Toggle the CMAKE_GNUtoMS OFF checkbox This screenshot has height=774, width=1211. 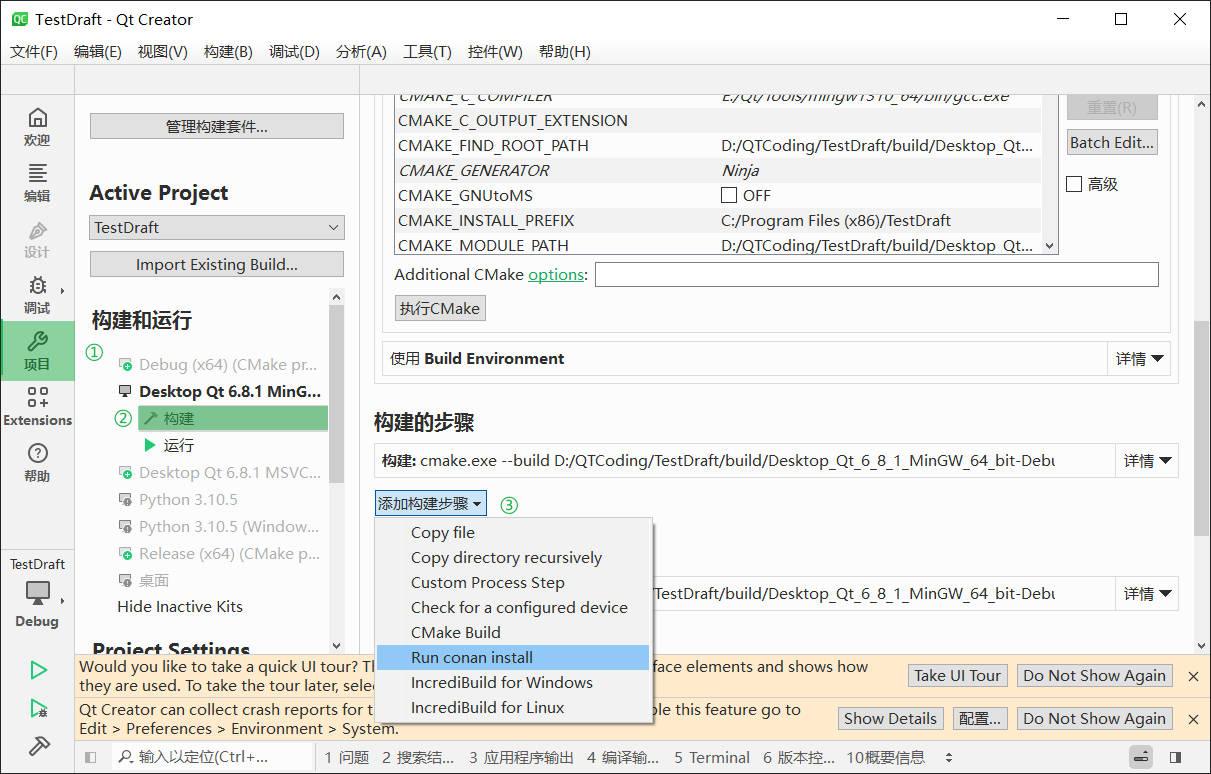(729, 195)
